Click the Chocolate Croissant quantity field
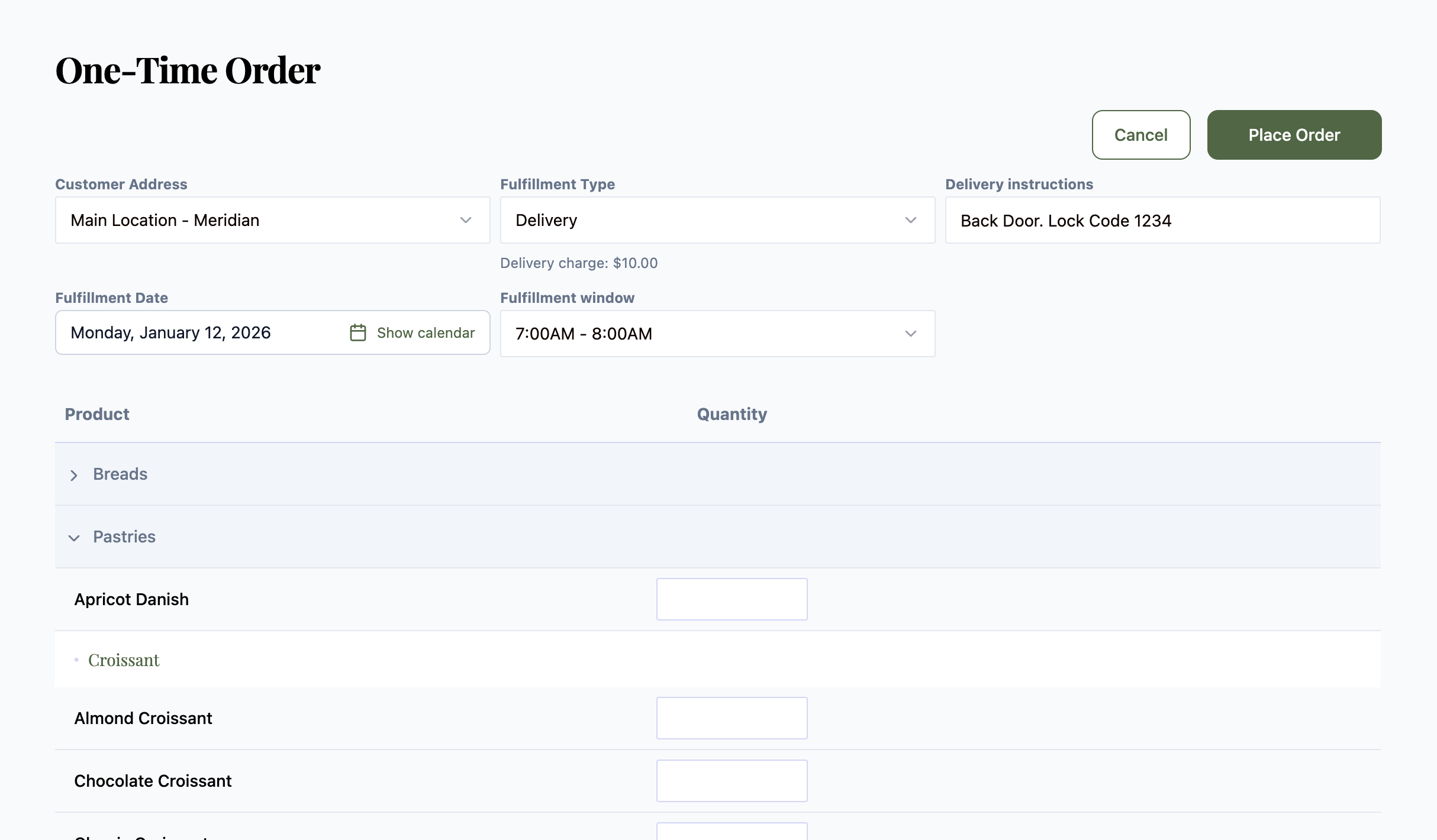Viewport: 1437px width, 840px height. (732, 781)
